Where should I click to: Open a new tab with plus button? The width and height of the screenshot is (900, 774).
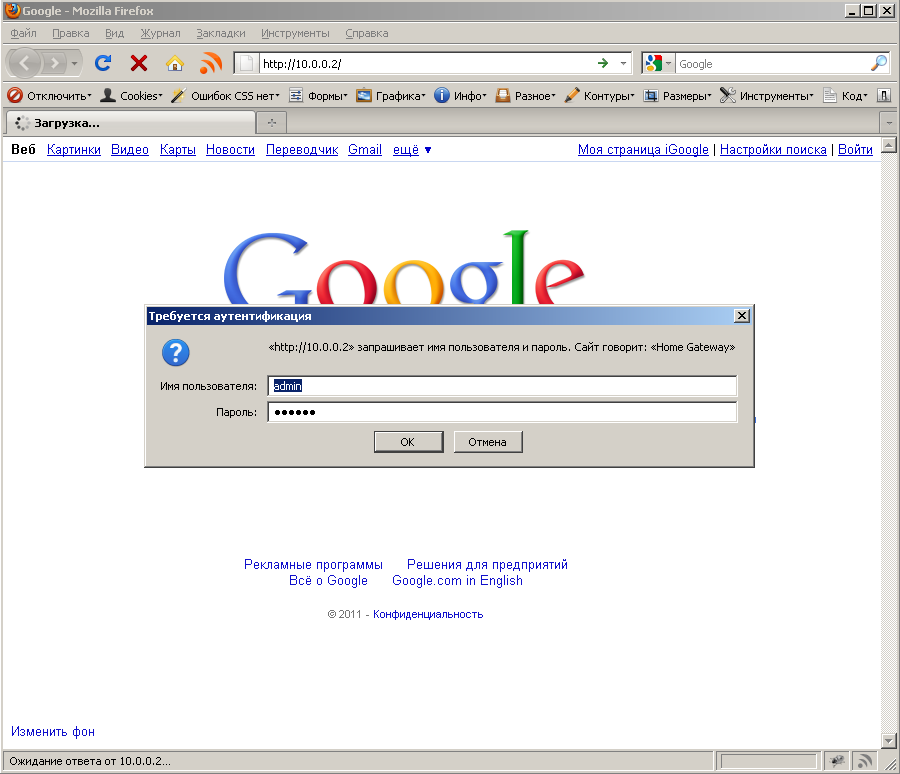point(271,123)
